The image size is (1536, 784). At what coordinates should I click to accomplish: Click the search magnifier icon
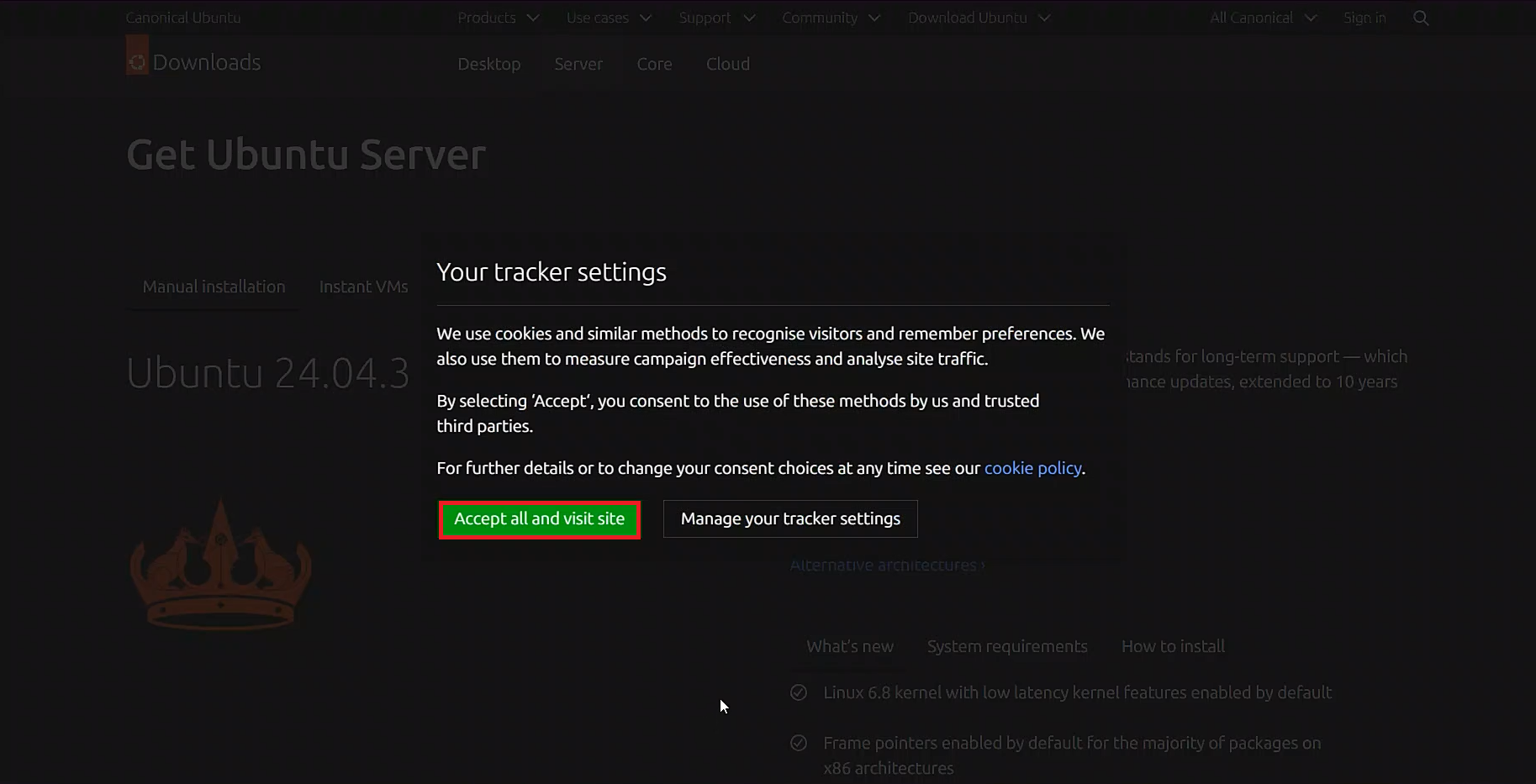tap(1421, 18)
